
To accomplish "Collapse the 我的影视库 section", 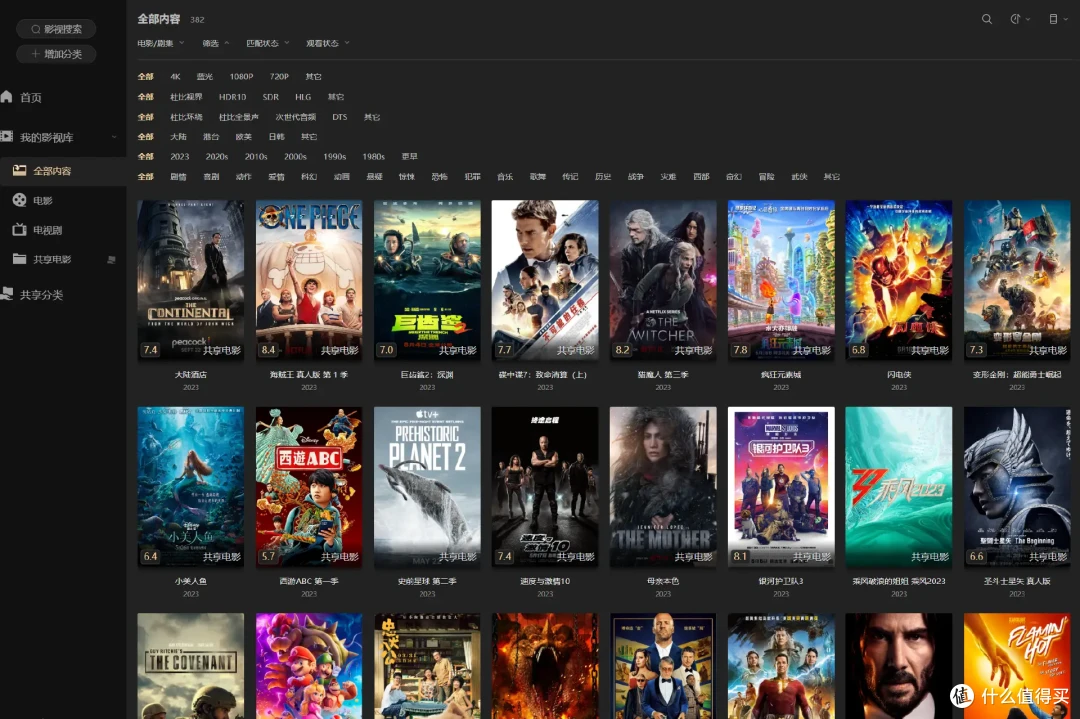I will 46,137.
